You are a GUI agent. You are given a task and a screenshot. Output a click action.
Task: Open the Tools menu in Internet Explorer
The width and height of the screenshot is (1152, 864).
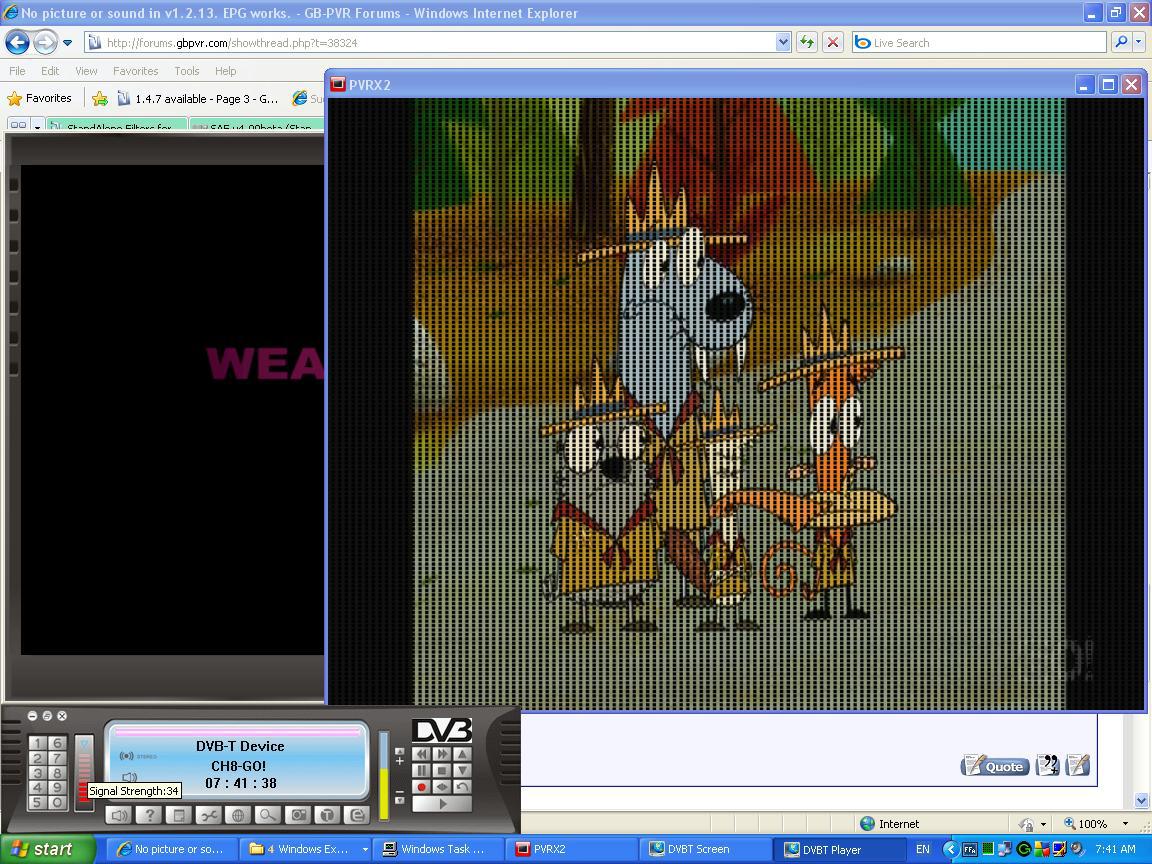187,71
